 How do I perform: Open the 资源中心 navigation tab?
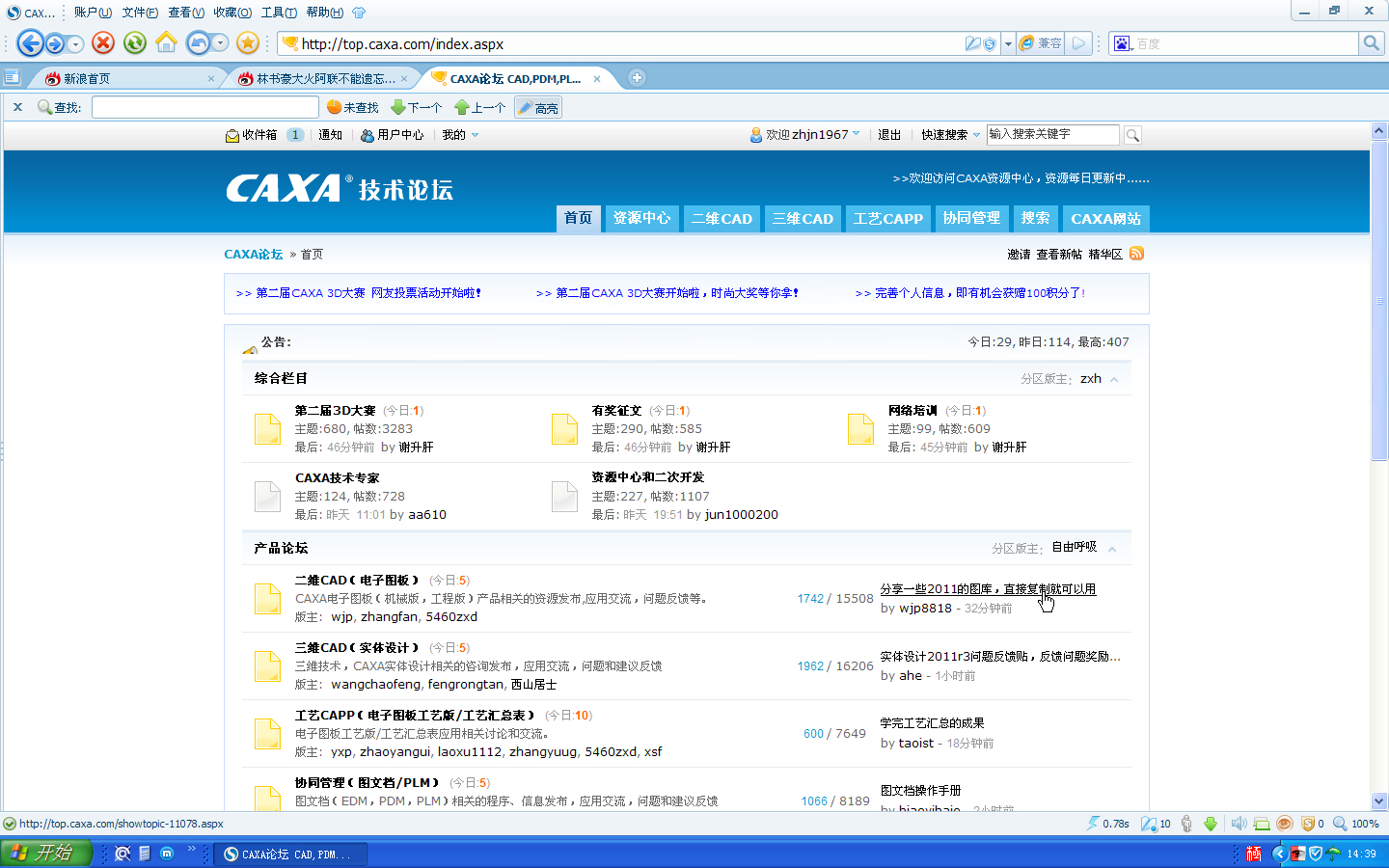[641, 219]
